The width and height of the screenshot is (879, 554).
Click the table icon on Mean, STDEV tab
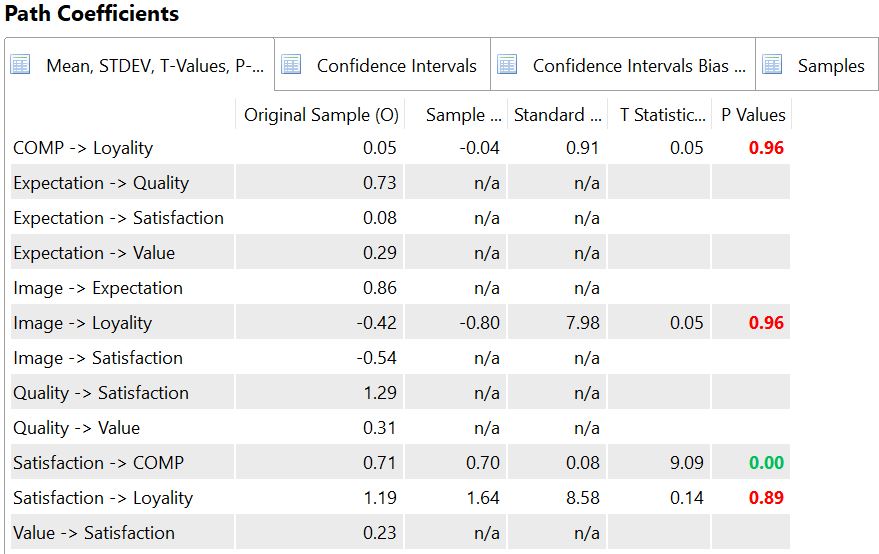pos(21,65)
